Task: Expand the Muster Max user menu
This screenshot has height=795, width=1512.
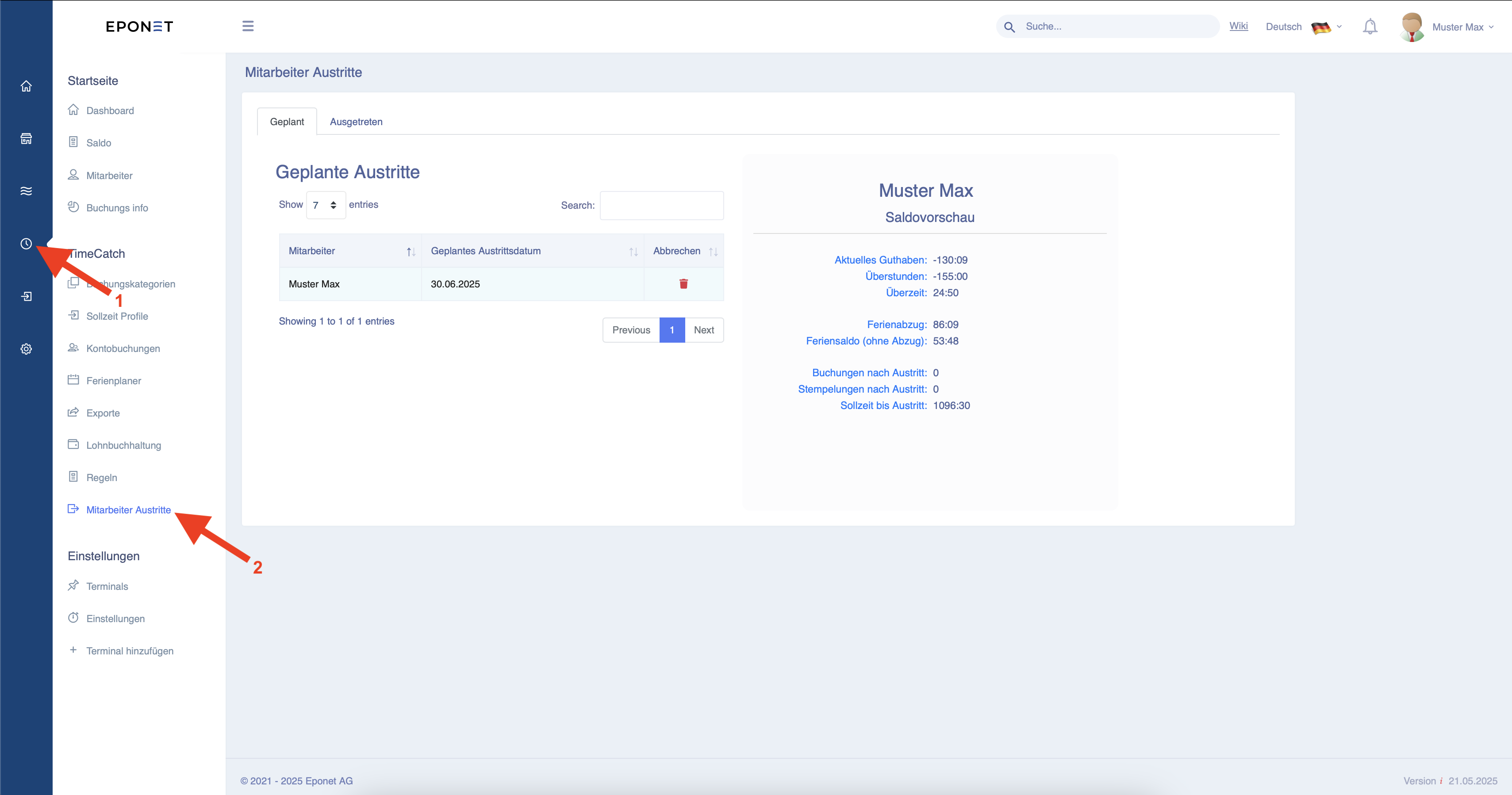Action: coord(1463,27)
